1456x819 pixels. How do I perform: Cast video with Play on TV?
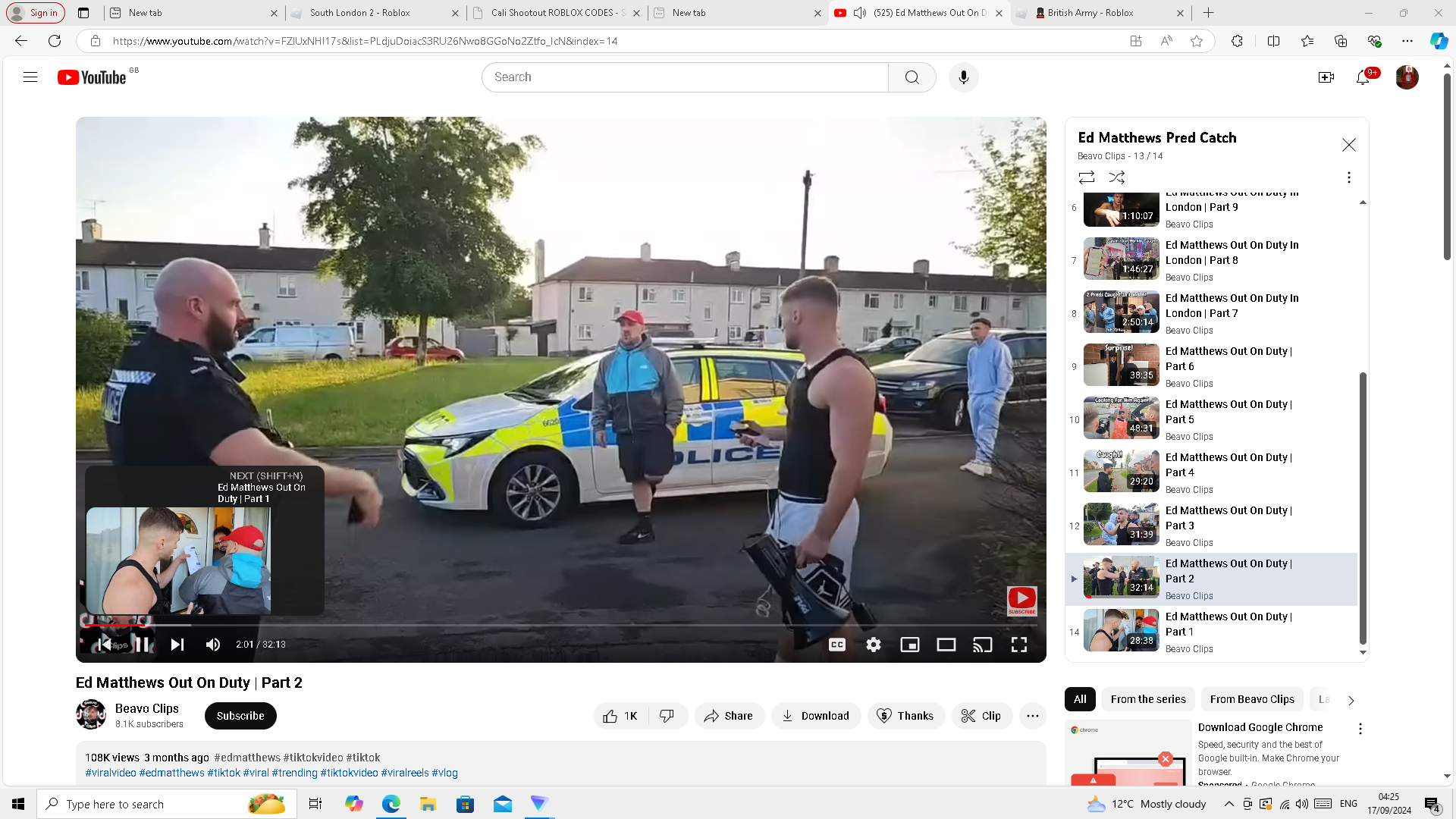(x=983, y=645)
